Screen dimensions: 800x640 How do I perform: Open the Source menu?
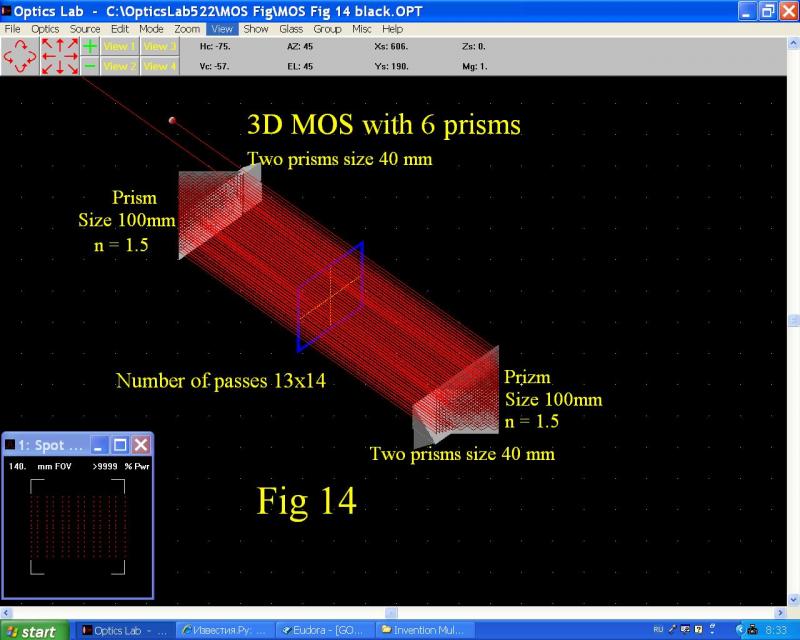tap(85, 29)
